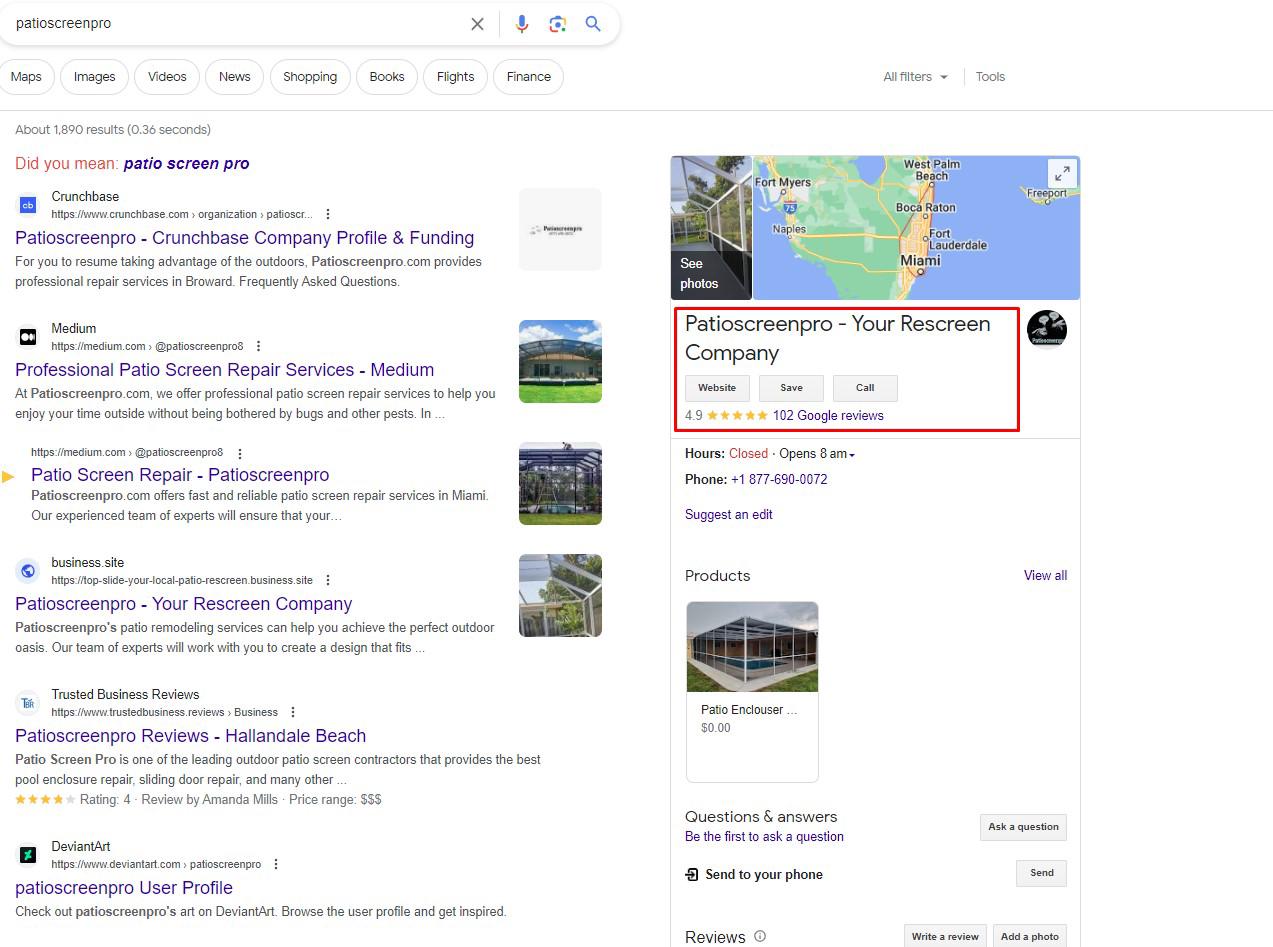Switch to the Images tab

94,77
